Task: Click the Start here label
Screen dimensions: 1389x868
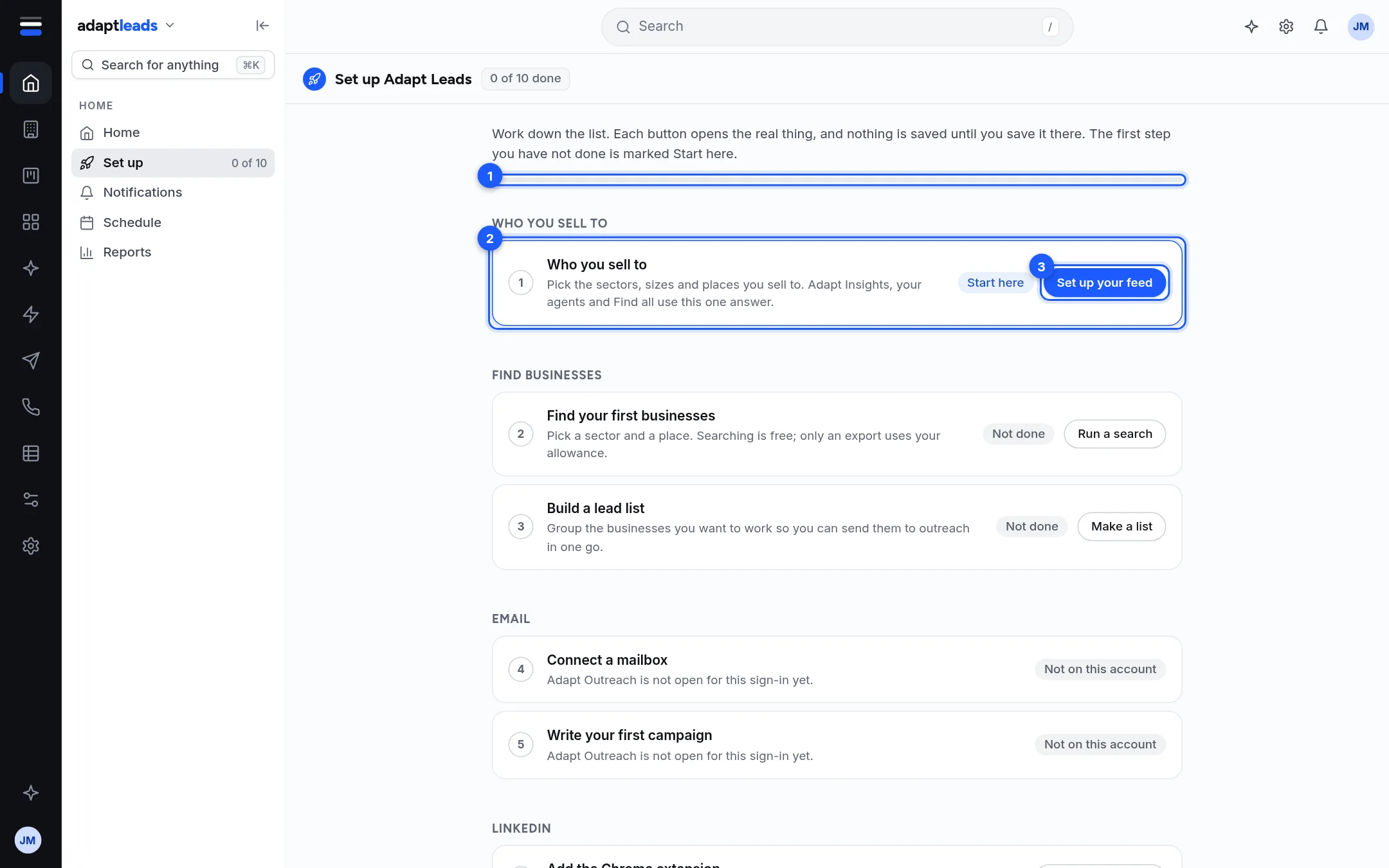Action: [x=995, y=283]
